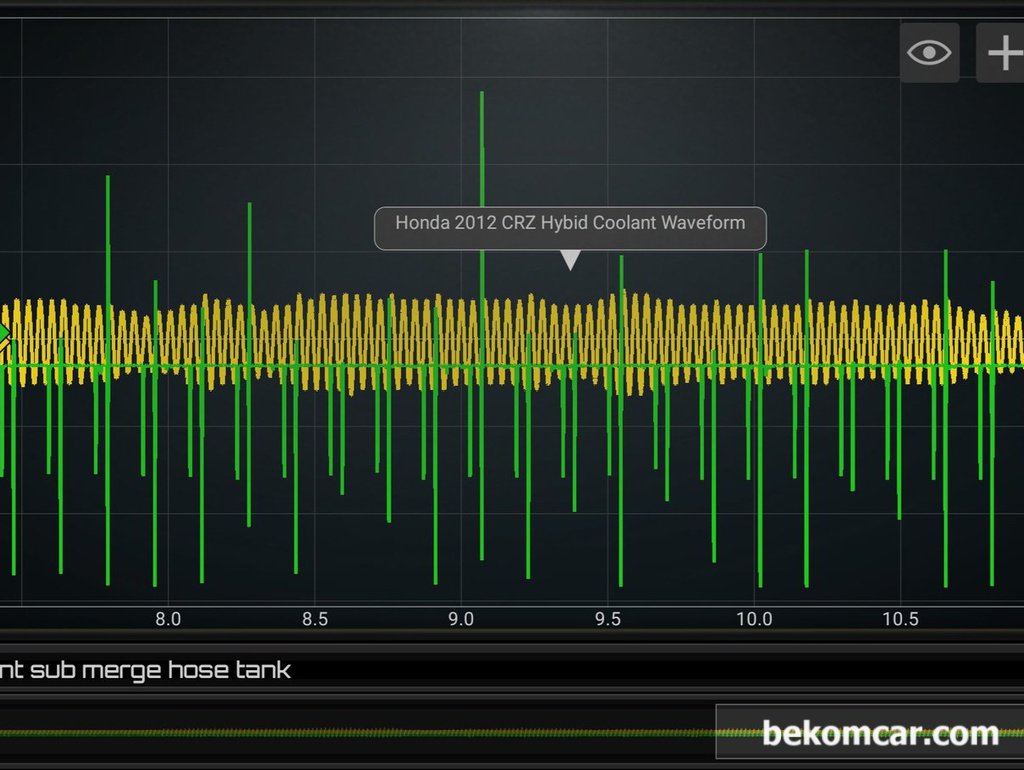1024x770 pixels.
Task: Click the 9.5 time axis label
Action: coord(607,619)
